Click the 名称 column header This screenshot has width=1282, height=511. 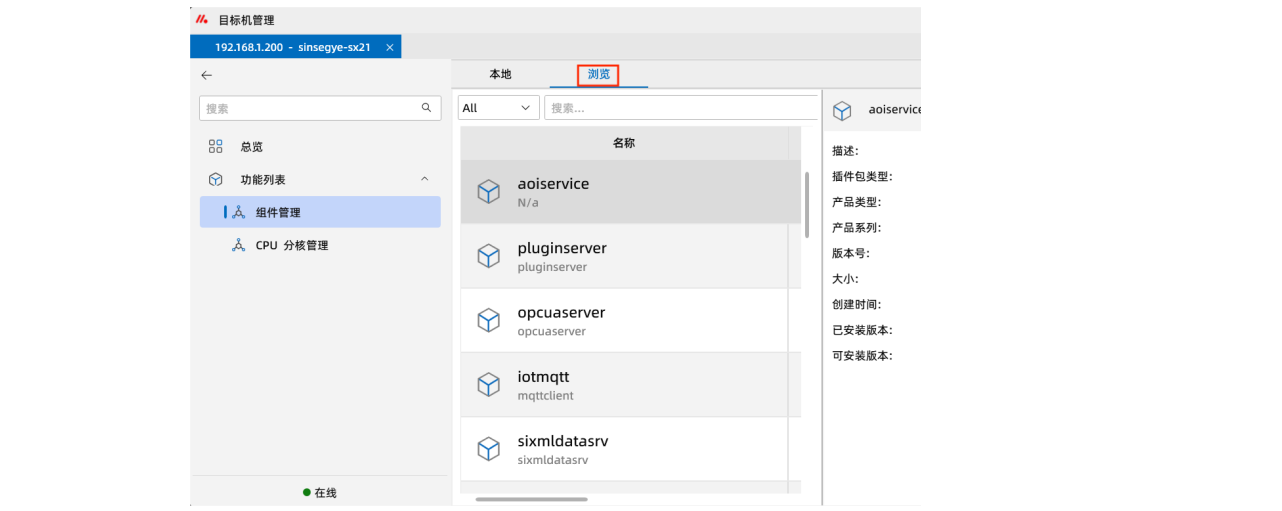(623, 143)
